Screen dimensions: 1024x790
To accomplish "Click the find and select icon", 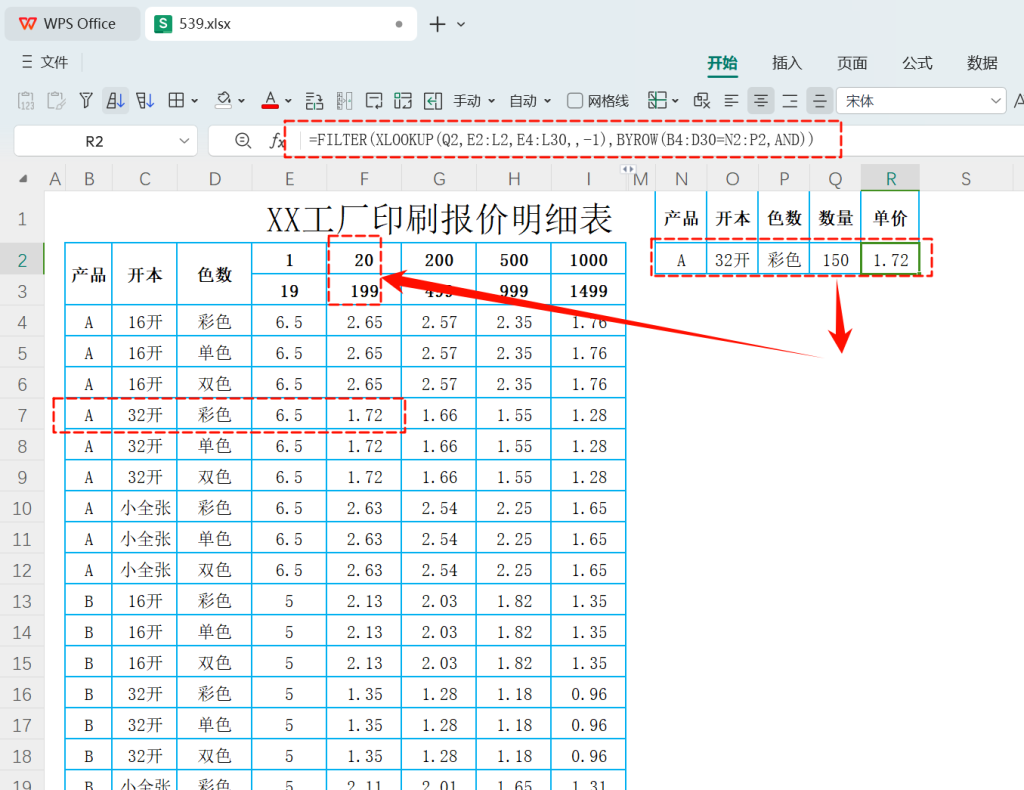I will (x=701, y=101).
